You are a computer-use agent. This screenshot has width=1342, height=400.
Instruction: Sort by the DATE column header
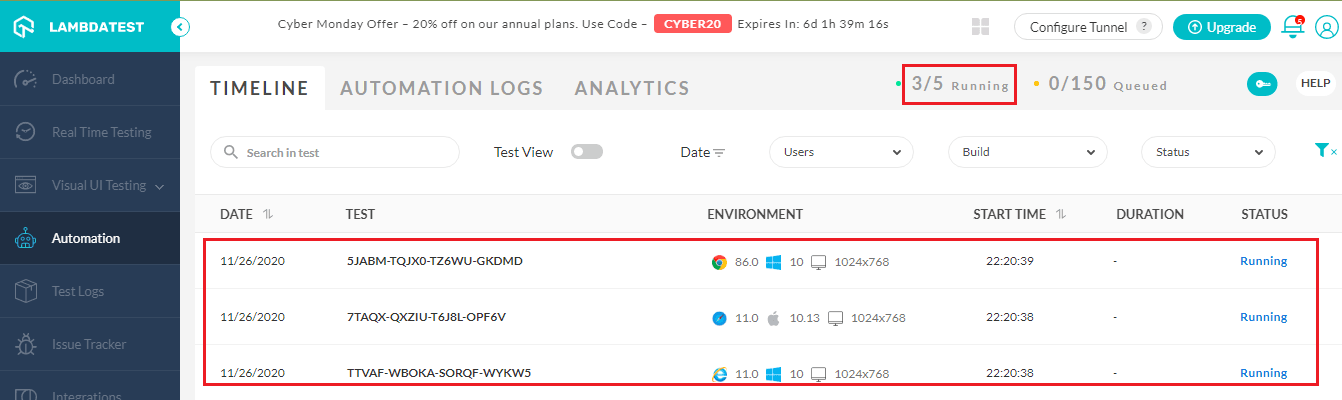[247, 214]
